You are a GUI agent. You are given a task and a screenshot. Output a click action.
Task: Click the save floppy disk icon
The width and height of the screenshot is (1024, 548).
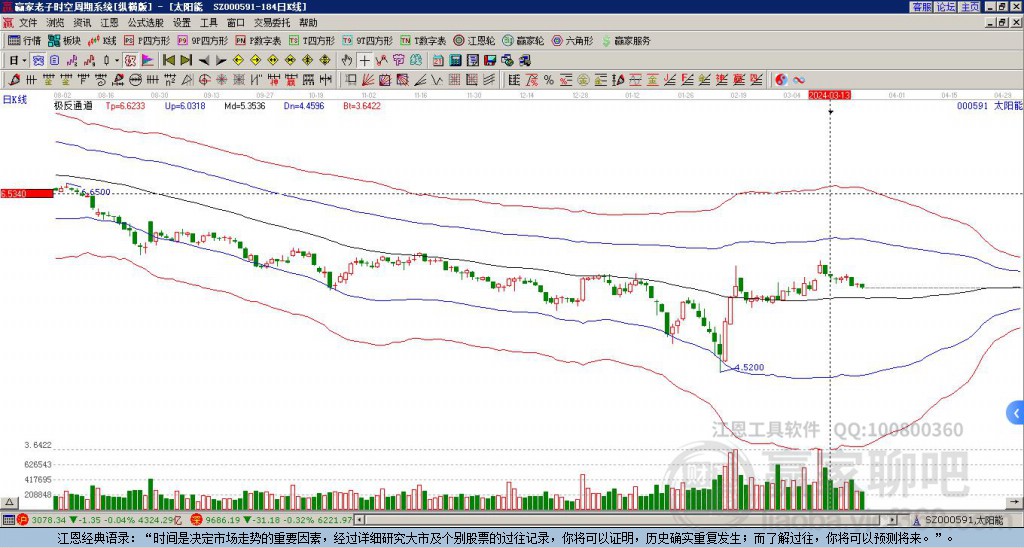[490, 61]
